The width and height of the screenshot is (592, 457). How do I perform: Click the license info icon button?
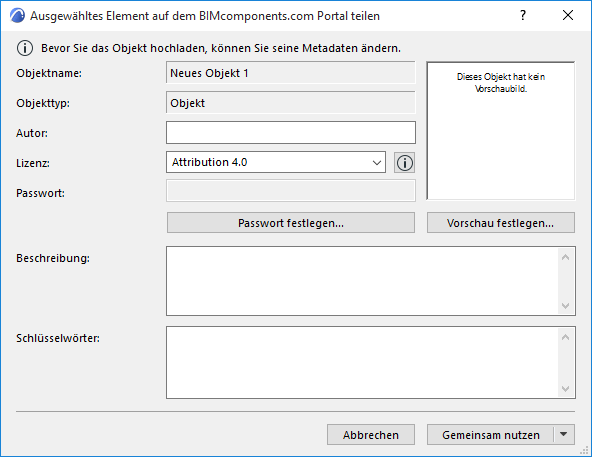click(x=404, y=163)
